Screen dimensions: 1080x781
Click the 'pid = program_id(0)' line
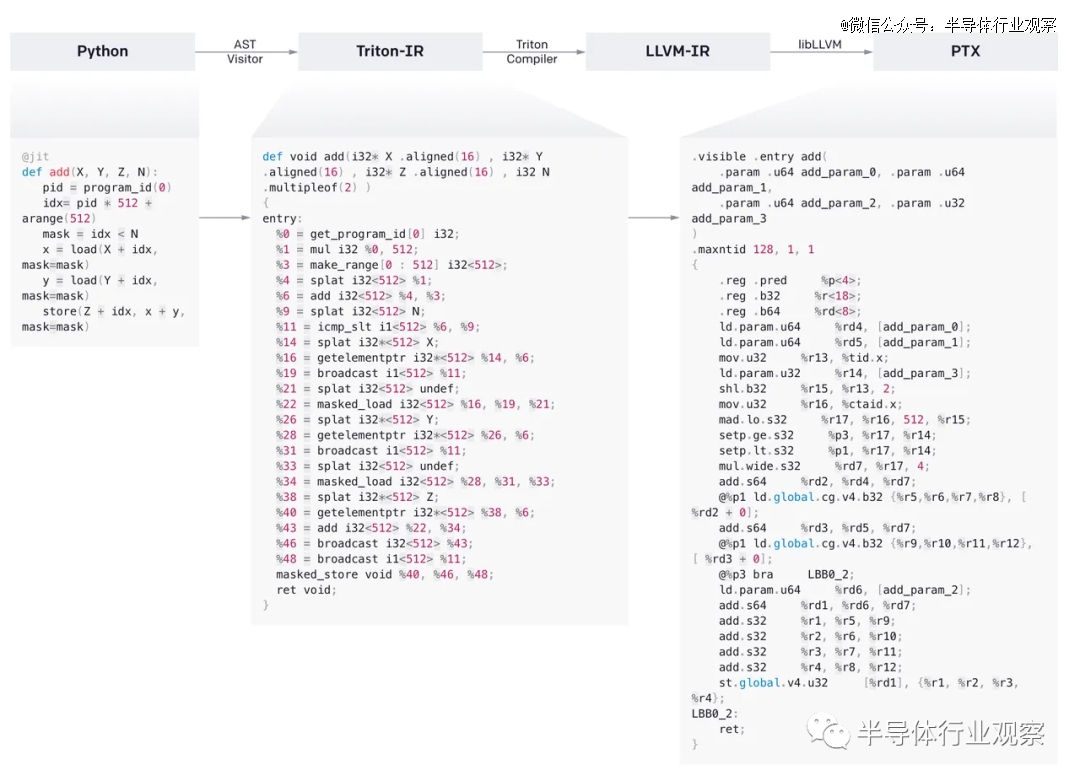(107, 187)
